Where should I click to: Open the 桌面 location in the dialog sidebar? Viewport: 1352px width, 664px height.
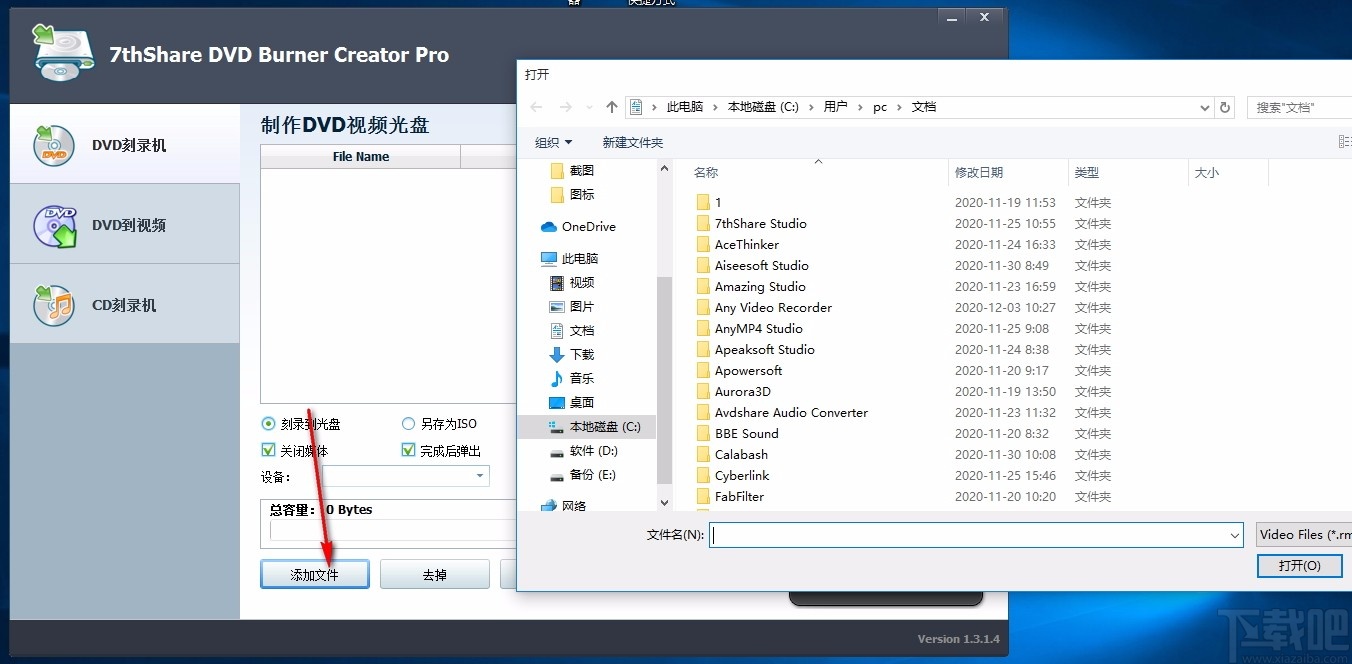[582, 402]
